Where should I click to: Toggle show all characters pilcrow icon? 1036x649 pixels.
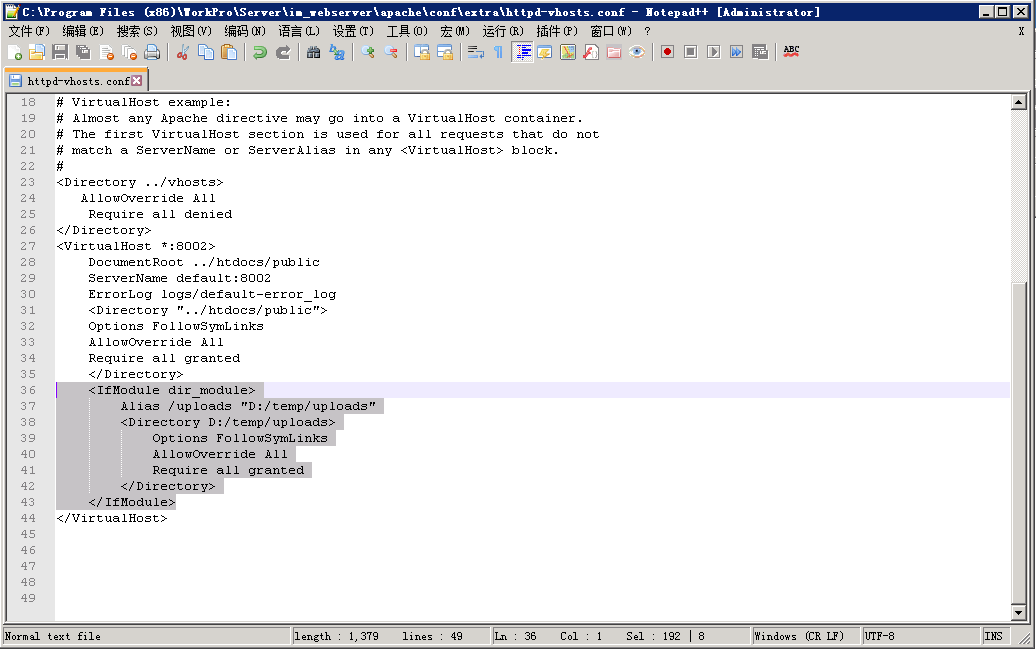pos(498,52)
